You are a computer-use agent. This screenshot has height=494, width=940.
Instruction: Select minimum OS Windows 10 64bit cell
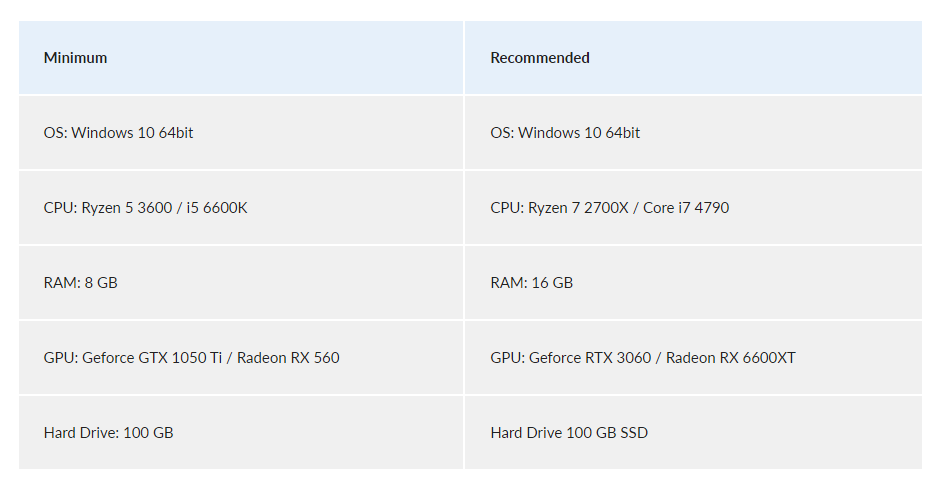pos(241,132)
